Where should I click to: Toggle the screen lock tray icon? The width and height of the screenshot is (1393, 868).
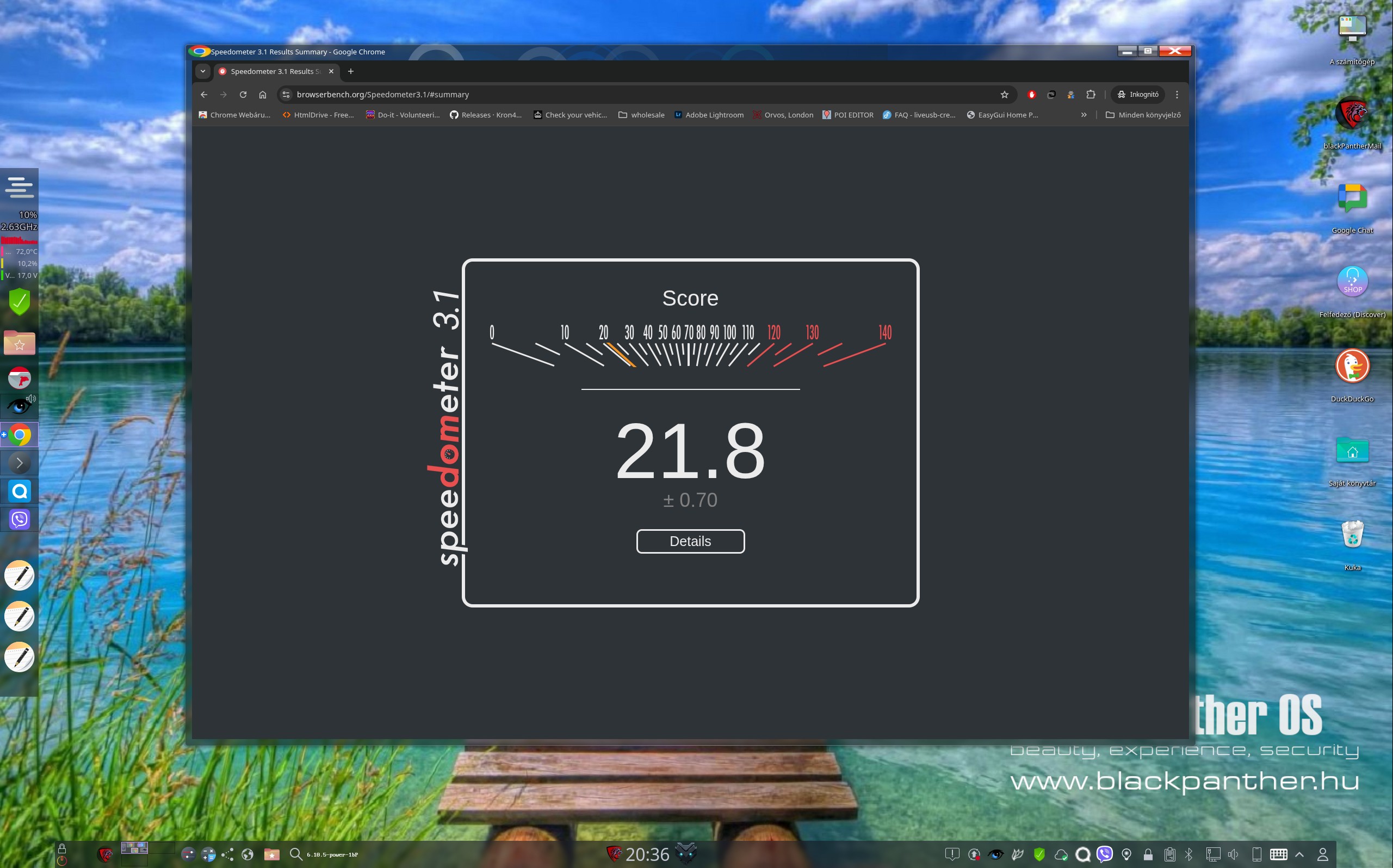point(1147,854)
